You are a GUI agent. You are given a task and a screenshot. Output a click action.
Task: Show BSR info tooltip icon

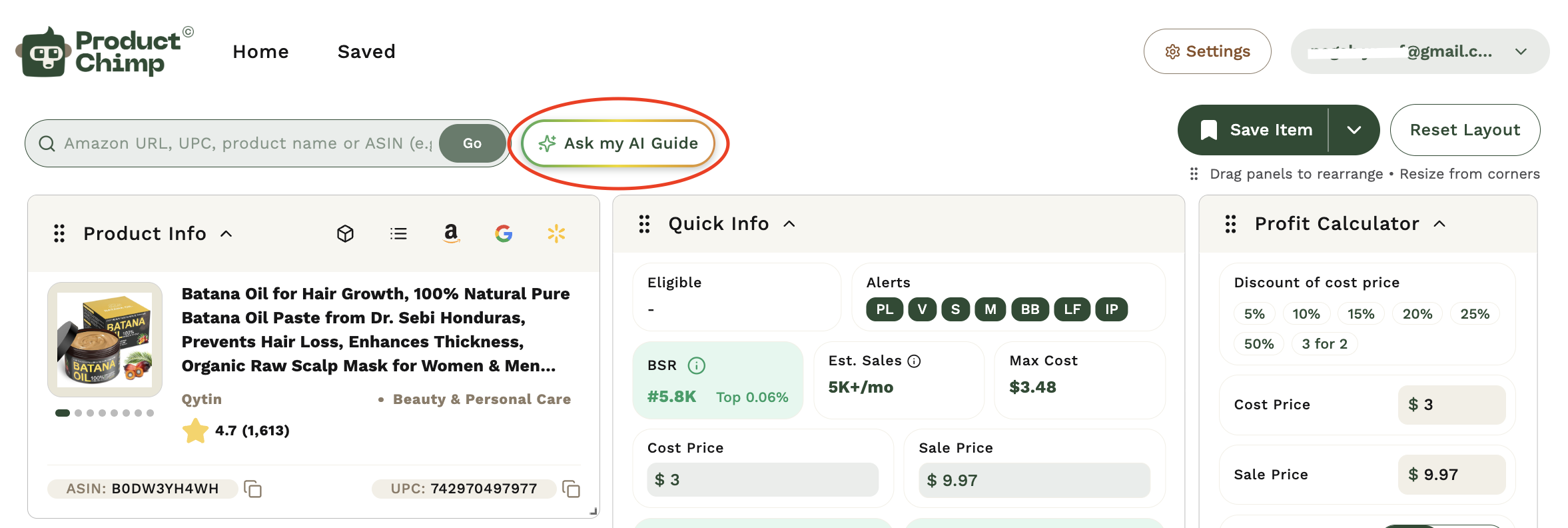coord(696,365)
